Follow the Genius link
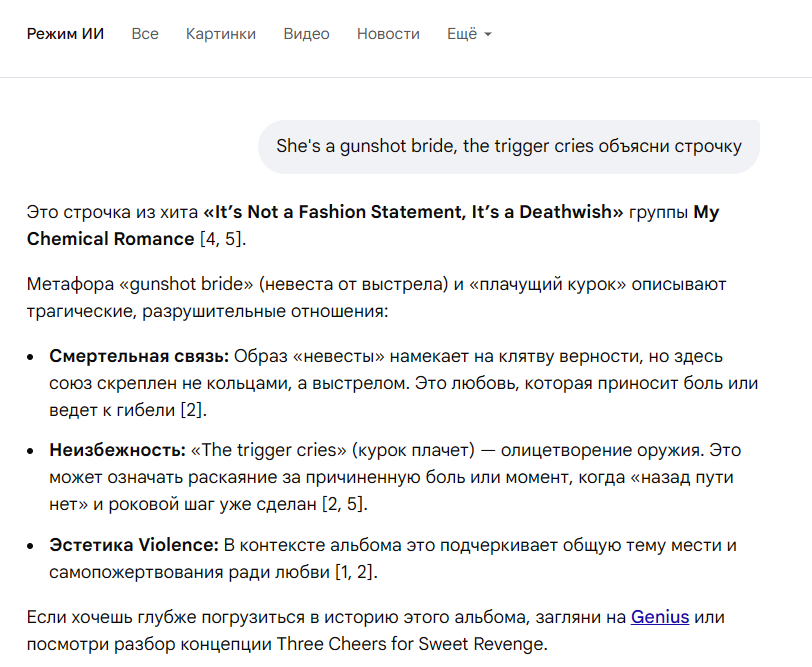The image size is (812, 667). pyautogui.click(x=660, y=617)
